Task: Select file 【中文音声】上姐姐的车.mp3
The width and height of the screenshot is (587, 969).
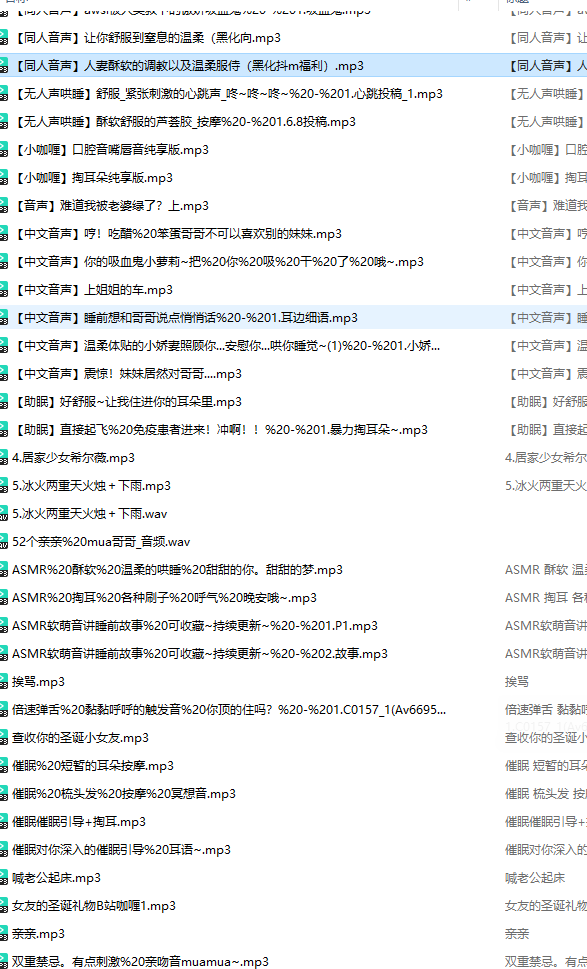Action: pyautogui.click(x=93, y=290)
